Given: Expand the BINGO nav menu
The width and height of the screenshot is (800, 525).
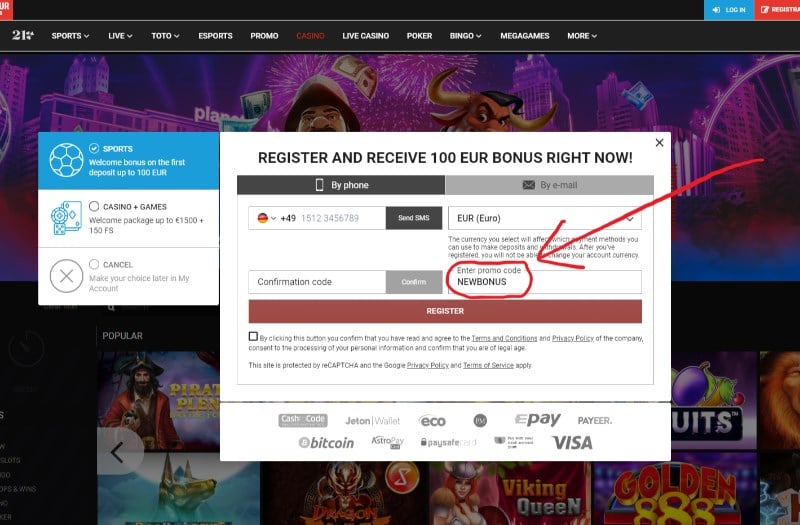Looking at the screenshot, I should pyautogui.click(x=465, y=36).
